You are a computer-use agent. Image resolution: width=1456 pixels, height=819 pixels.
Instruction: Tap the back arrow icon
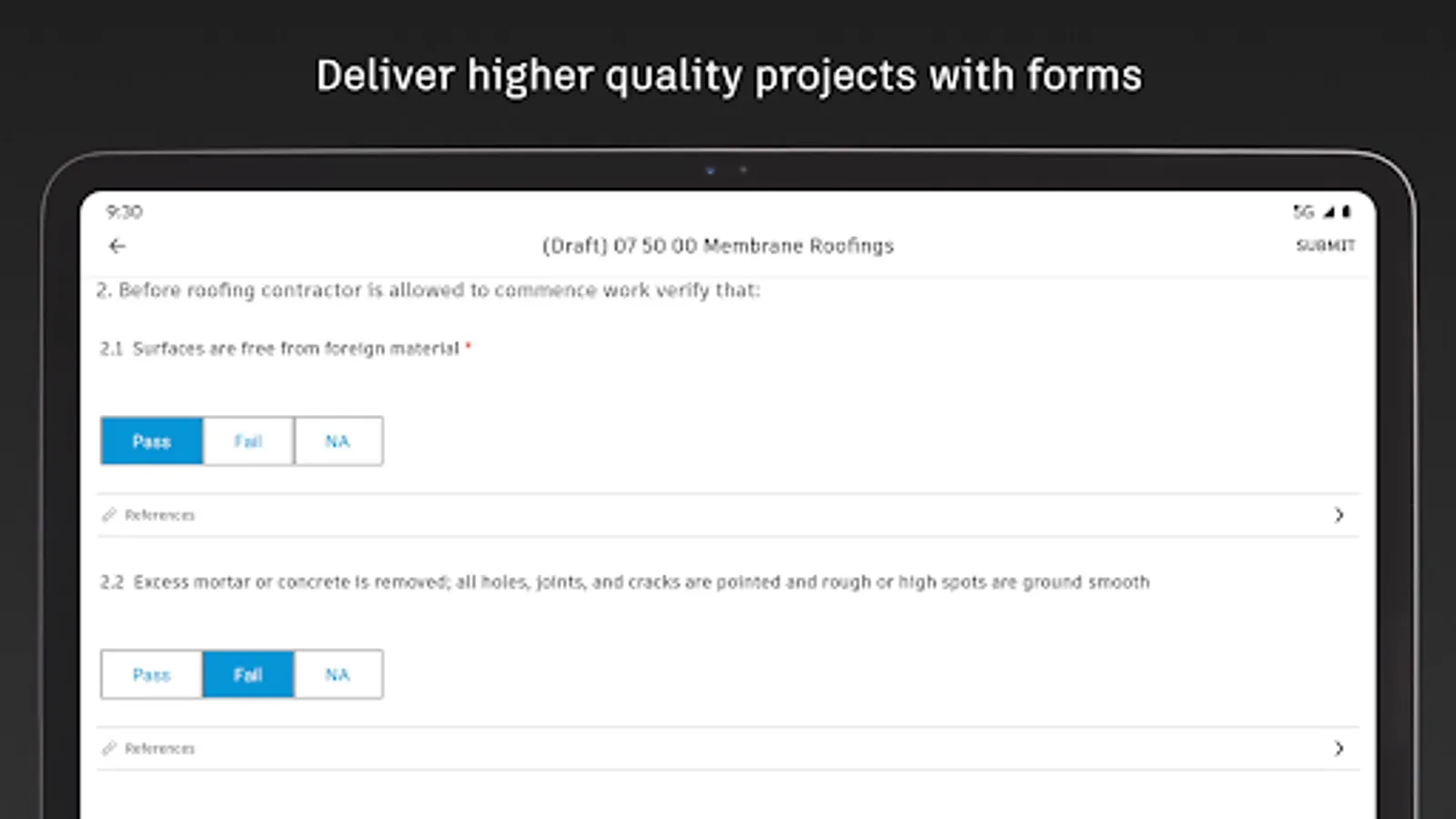click(117, 246)
